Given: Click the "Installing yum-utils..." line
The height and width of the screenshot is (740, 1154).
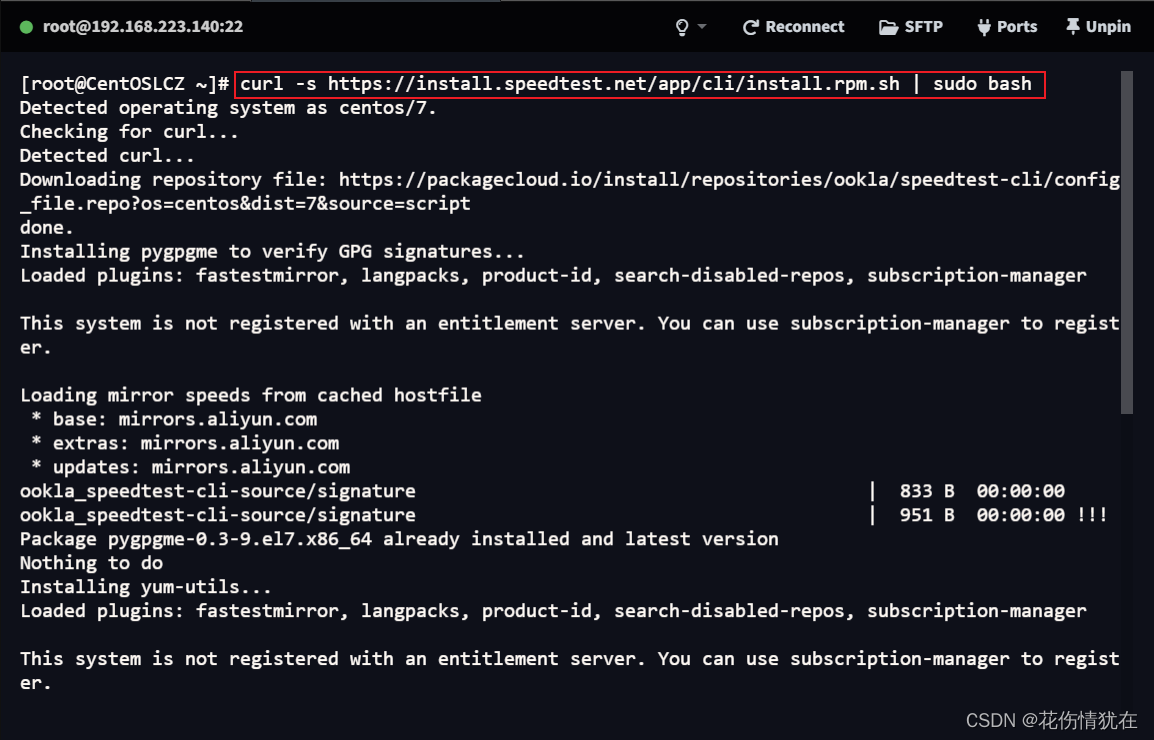Looking at the screenshot, I should [x=146, y=588].
